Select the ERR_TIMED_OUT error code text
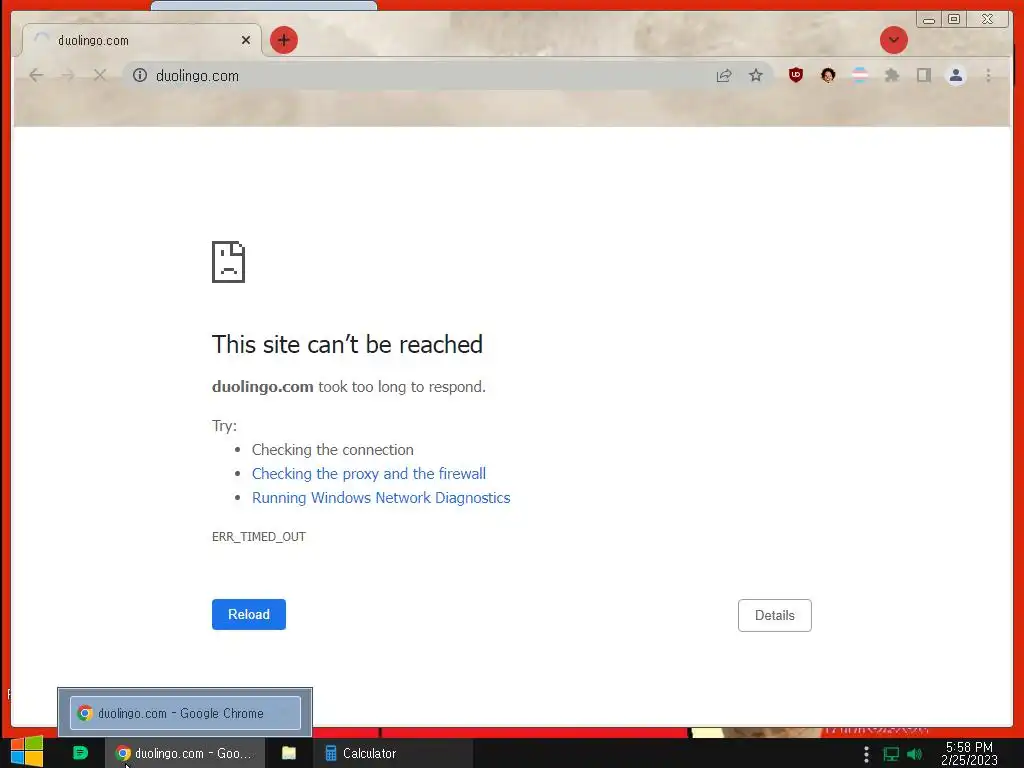 pyautogui.click(x=259, y=537)
